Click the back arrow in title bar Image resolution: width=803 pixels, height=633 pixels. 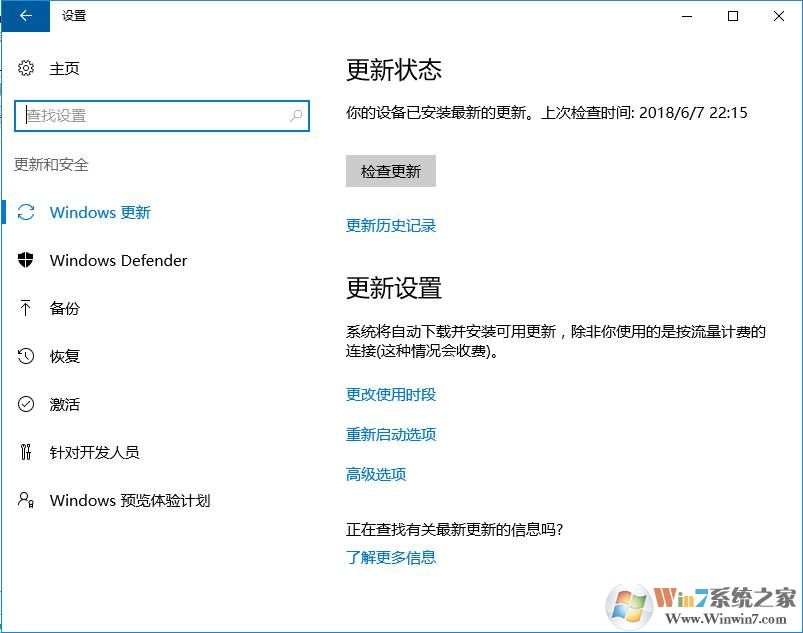pyautogui.click(x=26, y=16)
